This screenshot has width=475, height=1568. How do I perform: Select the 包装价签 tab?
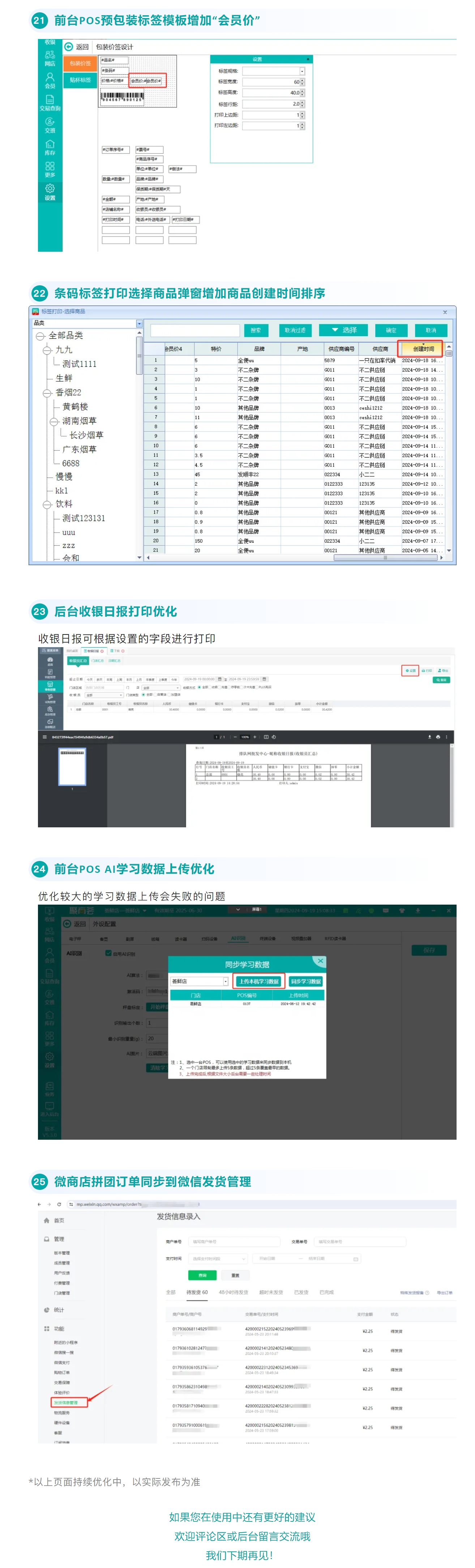tap(80, 63)
